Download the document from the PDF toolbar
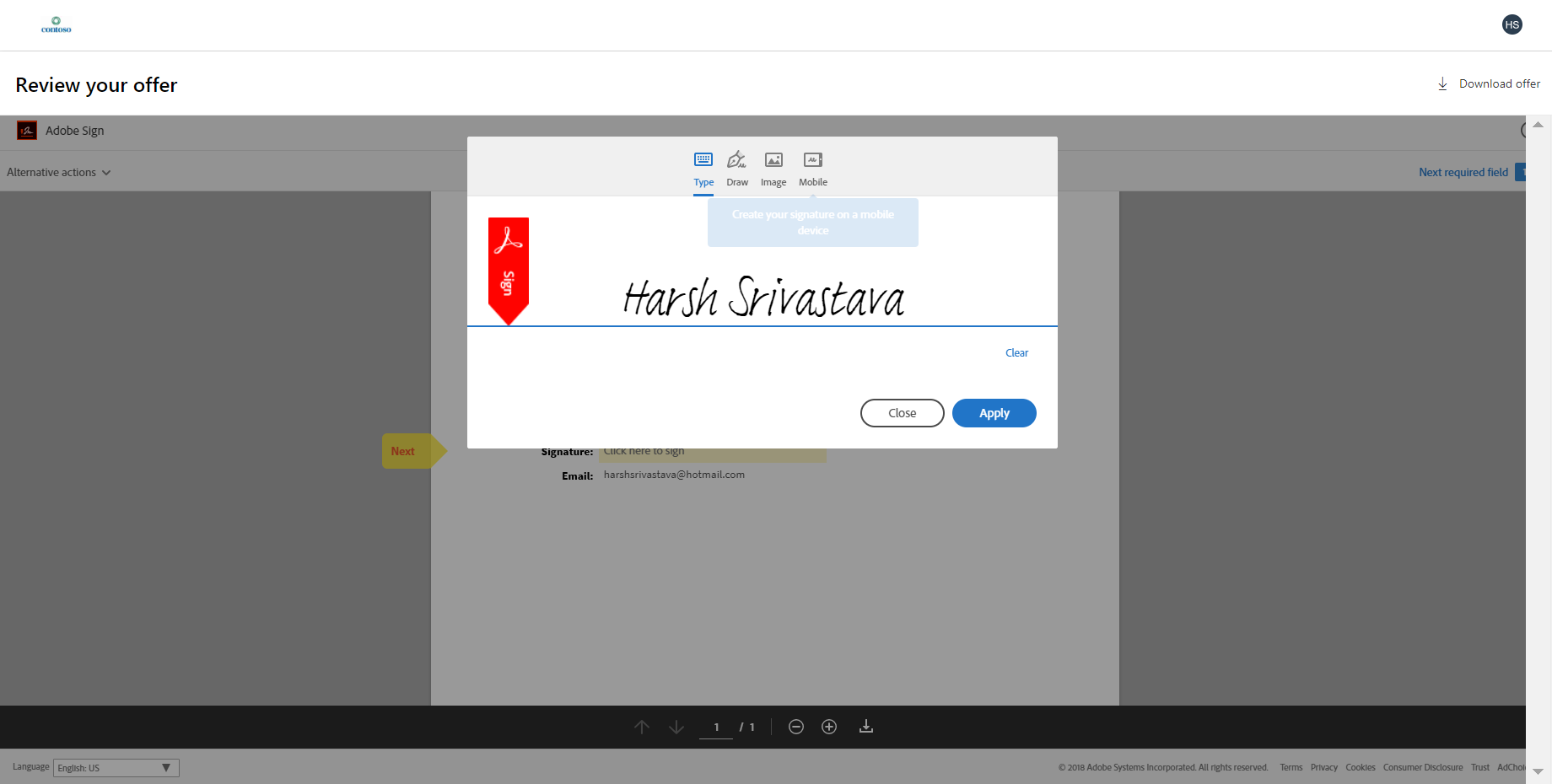This screenshot has height=784, width=1552. (x=865, y=726)
